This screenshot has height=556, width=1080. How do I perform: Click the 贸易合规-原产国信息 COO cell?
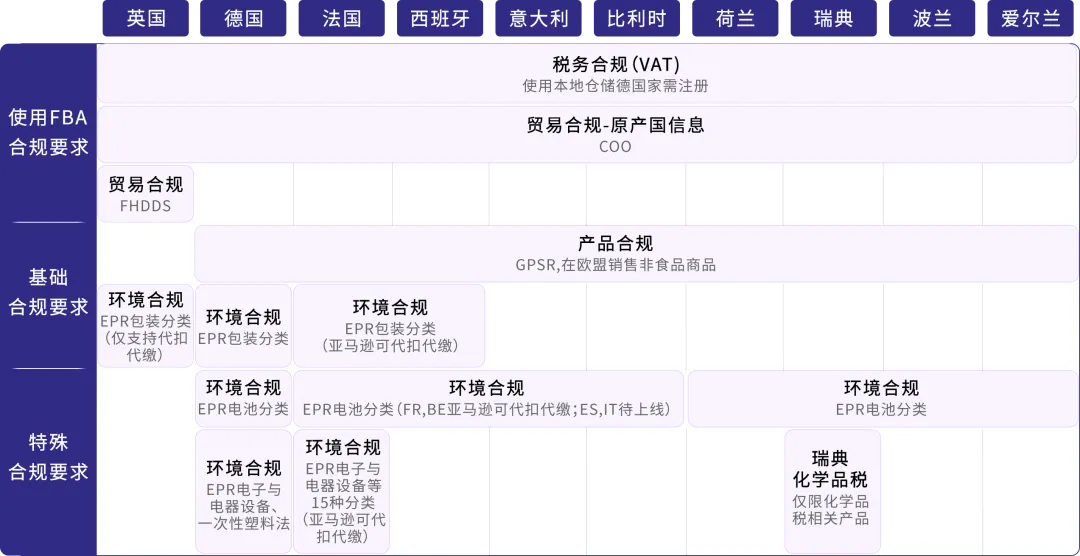tap(588, 135)
